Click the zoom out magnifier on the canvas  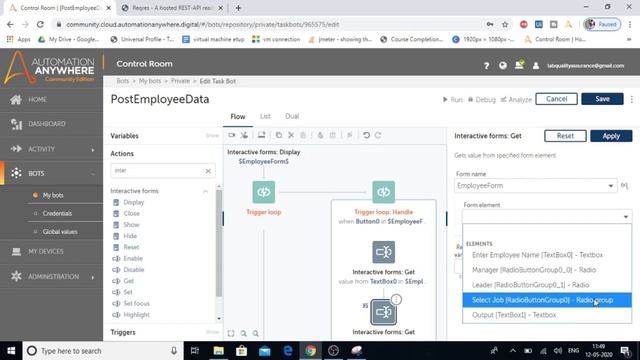pos(256,333)
